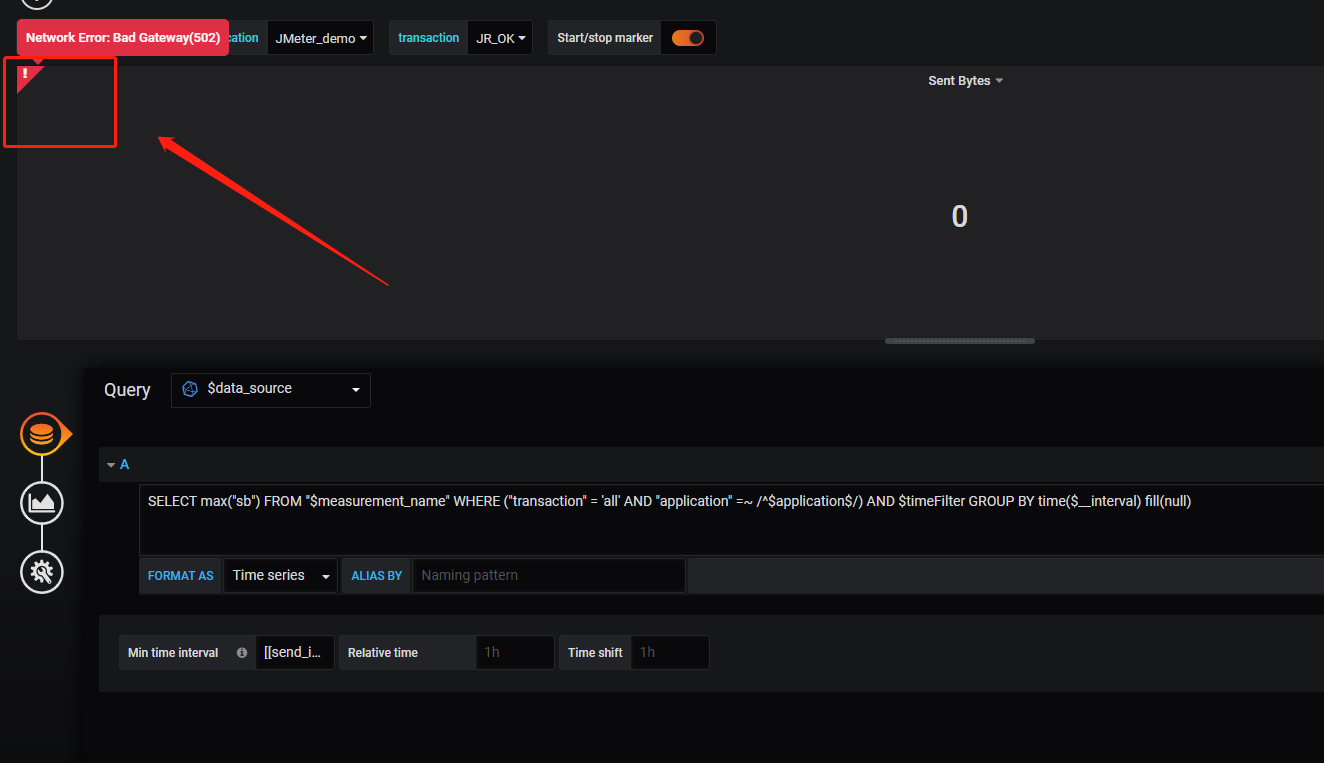Collapse query A with its arrow
The width and height of the screenshot is (1324, 763).
click(x=112, y=465)
